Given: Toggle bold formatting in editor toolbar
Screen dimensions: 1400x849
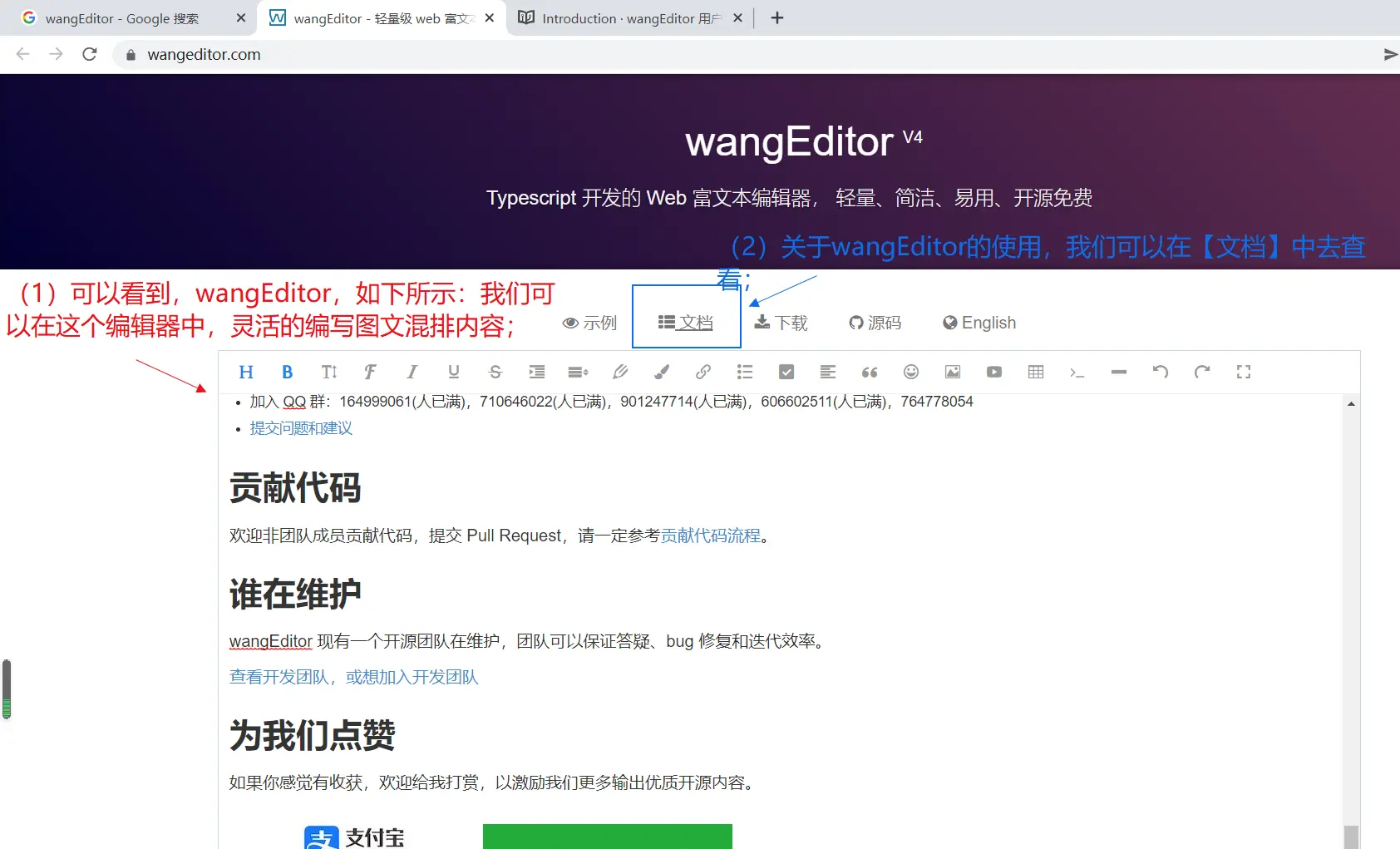Looking at the screenshot, I should point(288,372).
